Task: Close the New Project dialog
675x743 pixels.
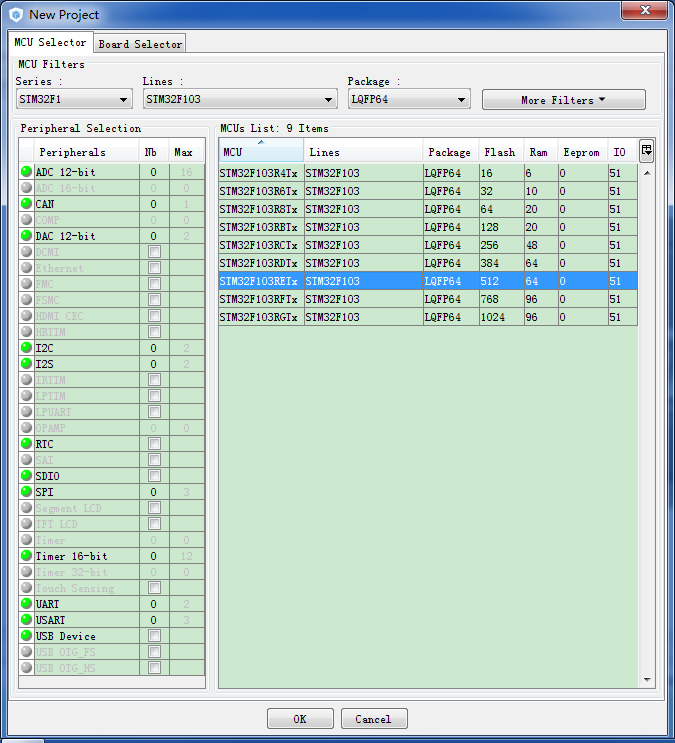Action: [645, 10]
